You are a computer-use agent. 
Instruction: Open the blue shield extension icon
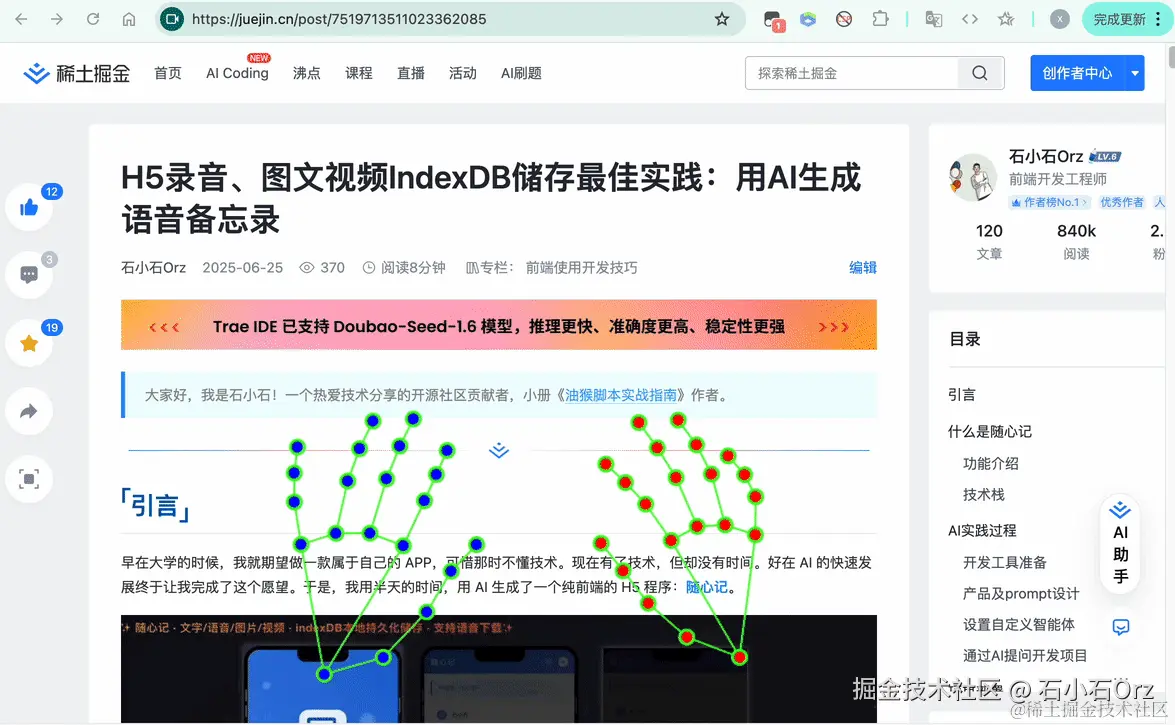point(808,19)
